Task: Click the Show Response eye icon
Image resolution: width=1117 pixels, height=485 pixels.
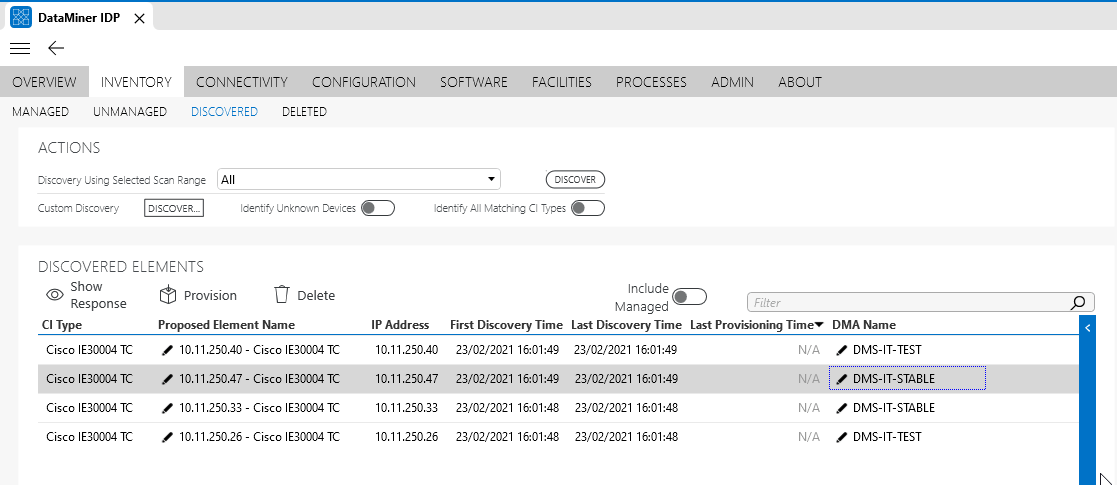Action: 55,295
